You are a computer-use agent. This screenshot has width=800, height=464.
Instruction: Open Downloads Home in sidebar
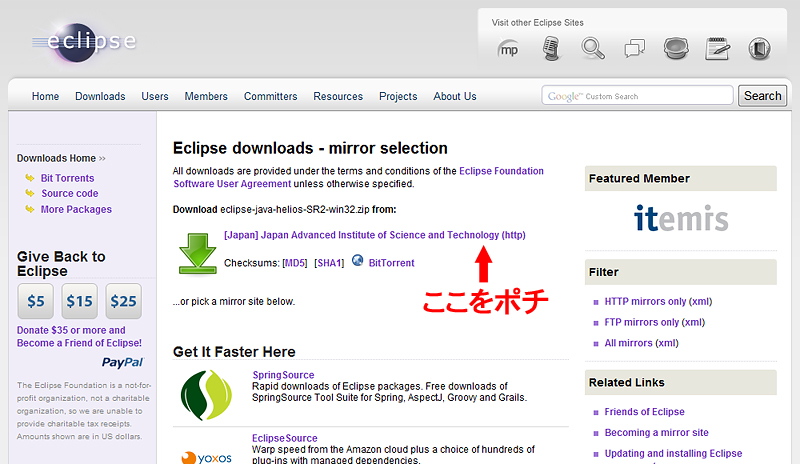click(56, 158)
